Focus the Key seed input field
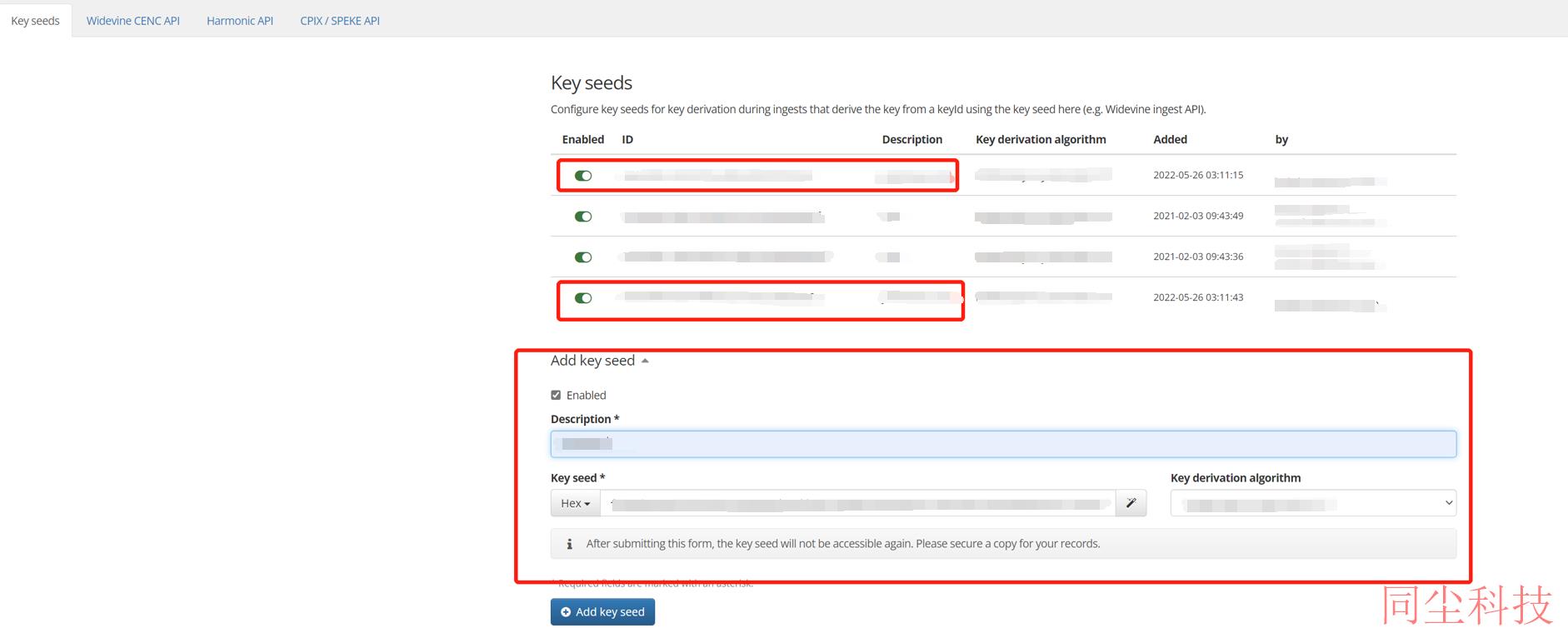This screenshot has width=1568, height=638. pos(858,503)
